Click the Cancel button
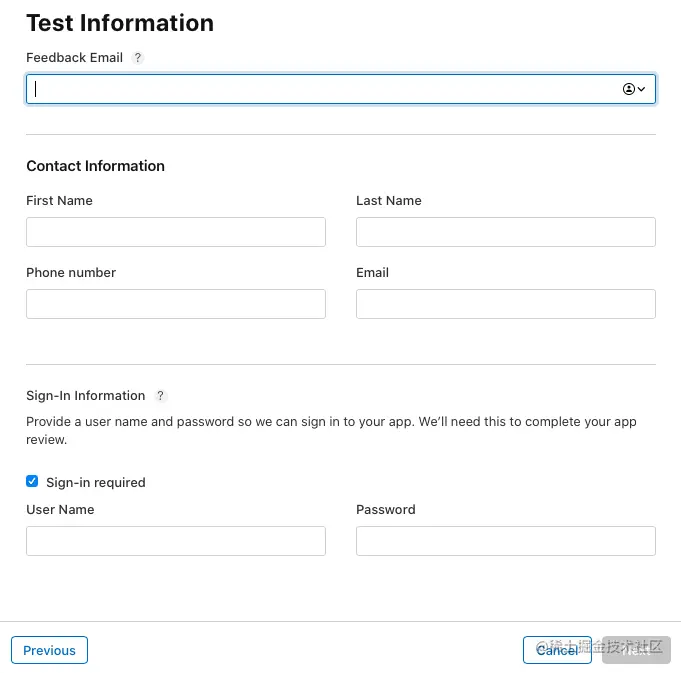Image resolution: width=681 pixels, height=673 pixels. click(x=557, y=650)
